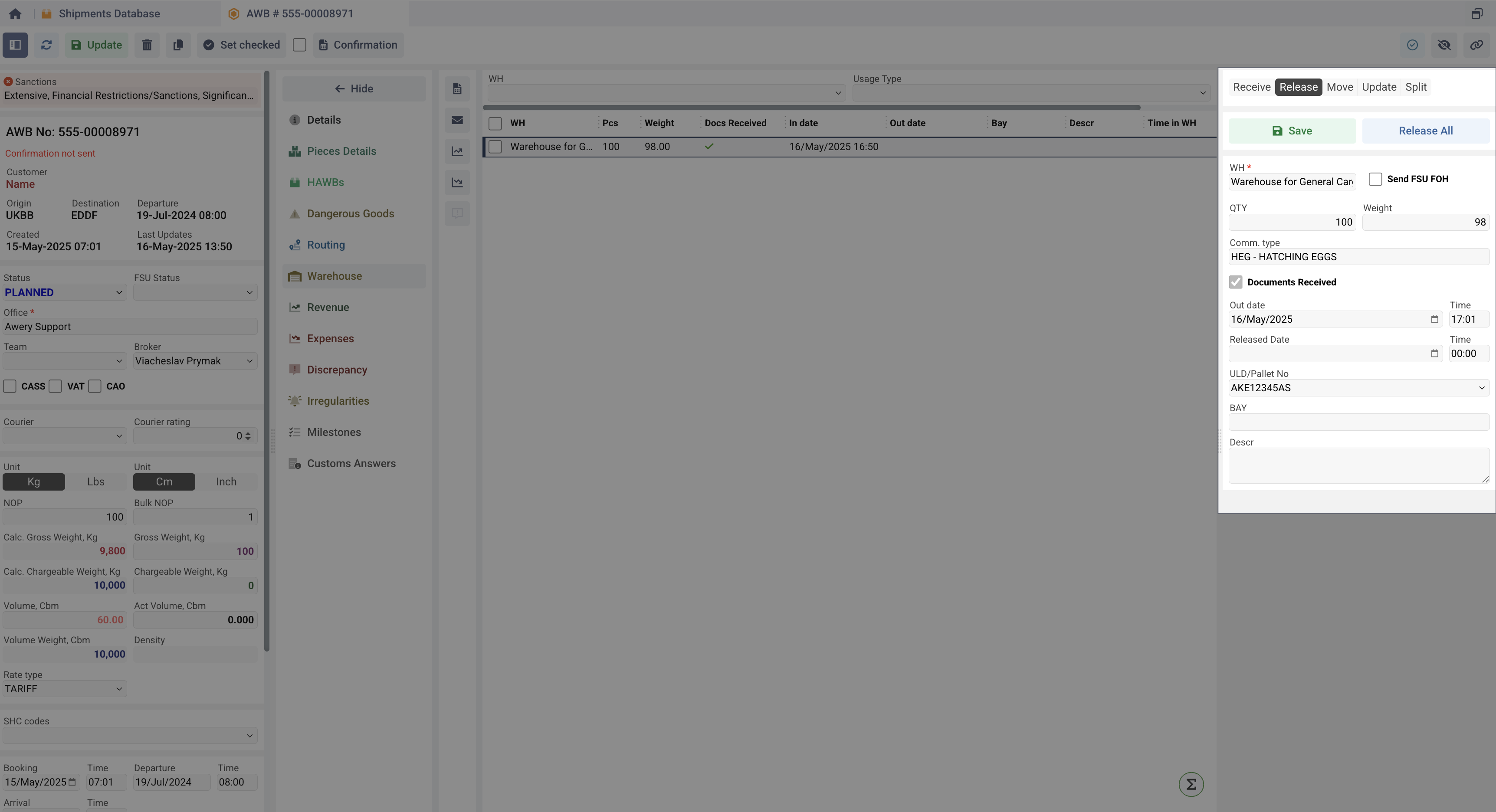This screenshot has height=812, width=1496.
Task: Toggle the Documents Received checkbox
Action: click(1235, 282)
